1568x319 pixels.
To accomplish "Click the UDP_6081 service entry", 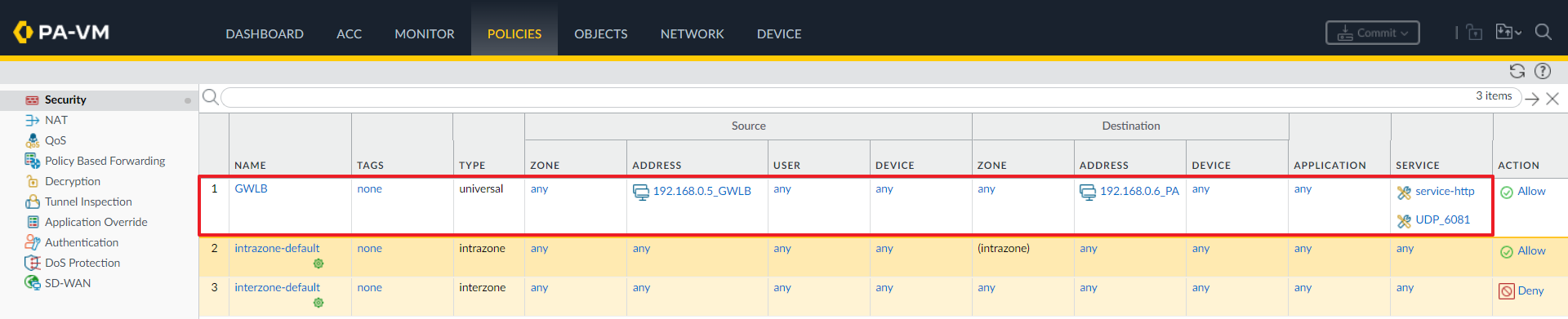I will (1442, 219).
